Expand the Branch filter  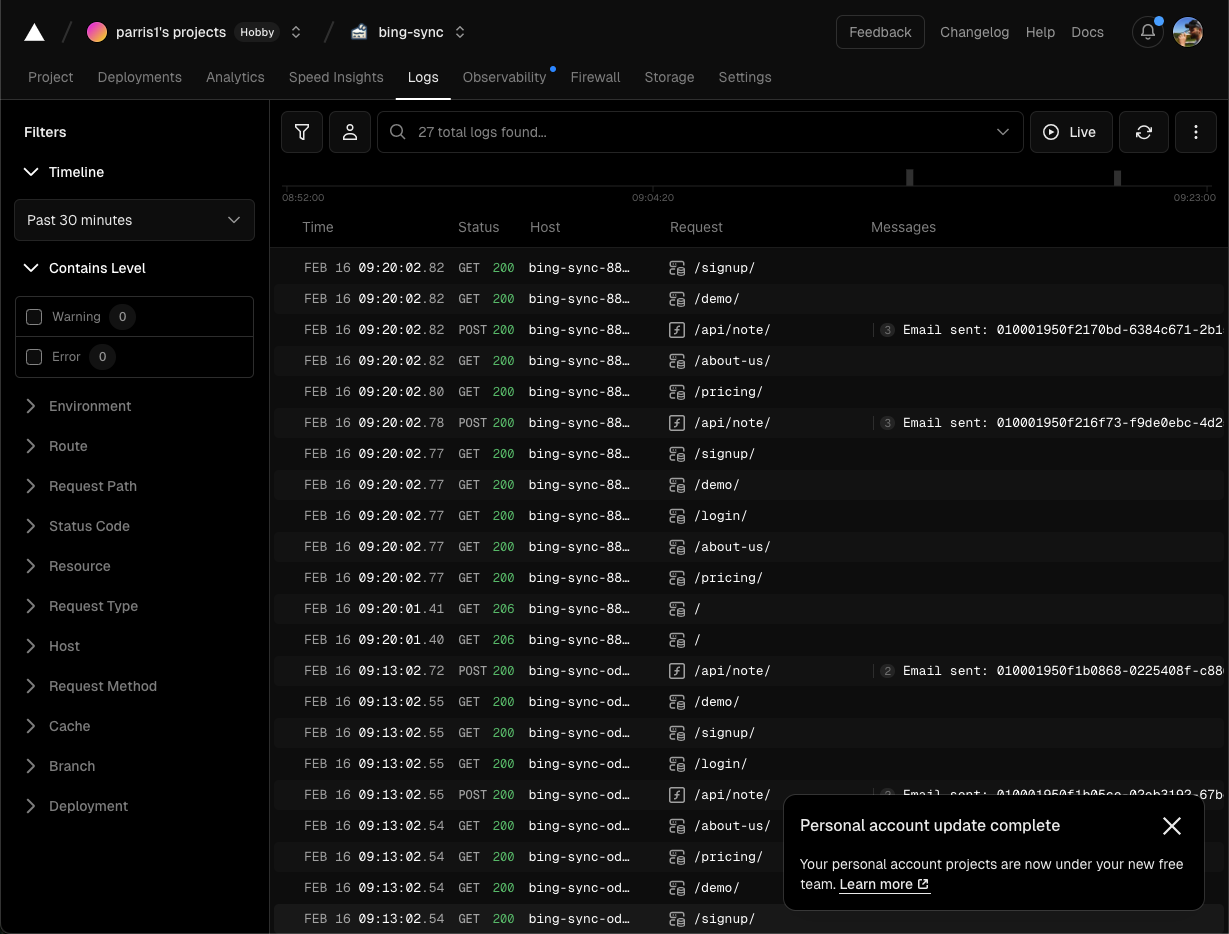tap(59, 766)
